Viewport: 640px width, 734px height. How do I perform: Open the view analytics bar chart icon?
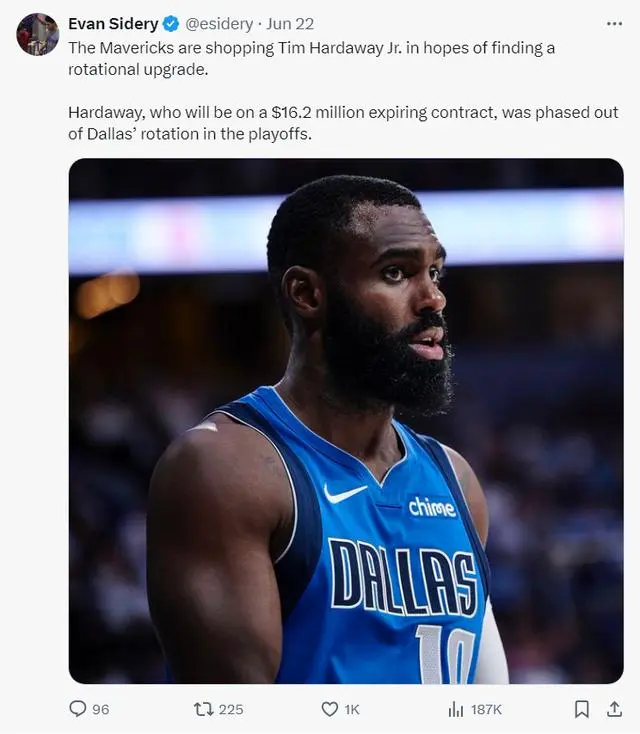click(456, 710)
